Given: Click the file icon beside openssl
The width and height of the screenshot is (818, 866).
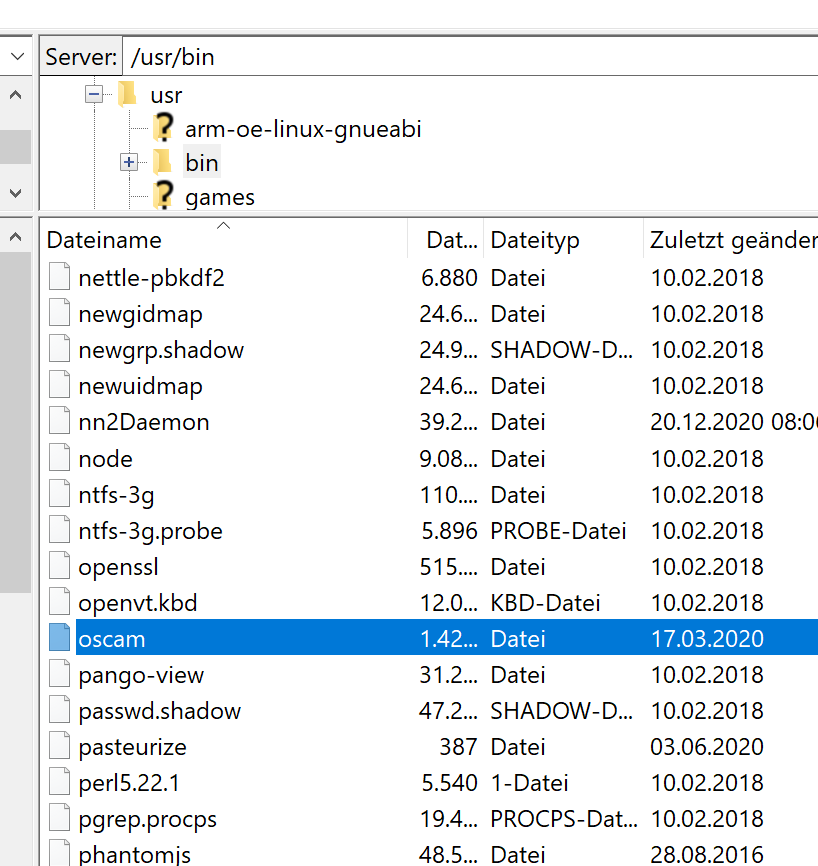Looking at the screenshot, I should pos(60,567).
